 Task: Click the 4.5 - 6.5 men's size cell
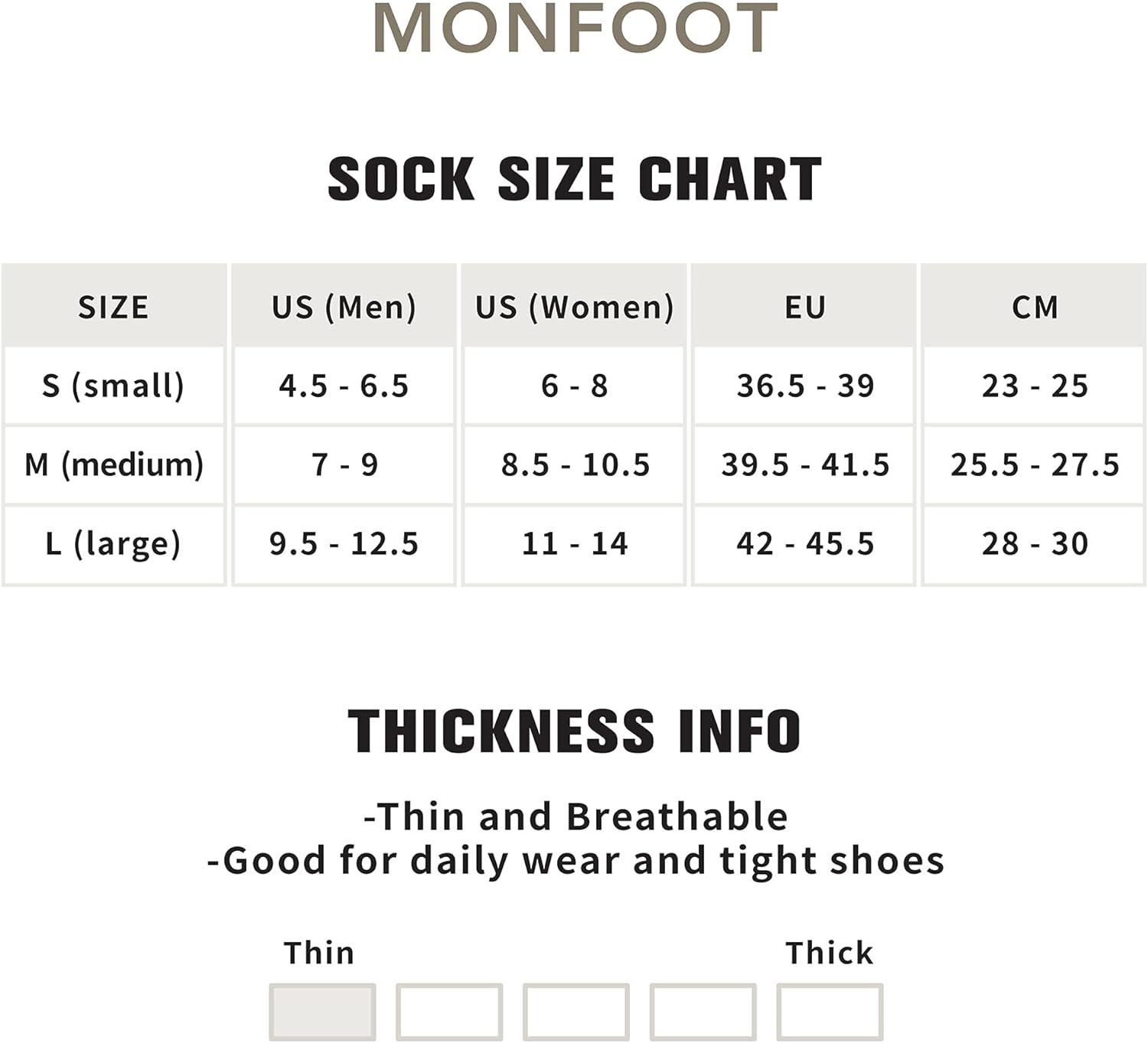(x=344, y=386)
